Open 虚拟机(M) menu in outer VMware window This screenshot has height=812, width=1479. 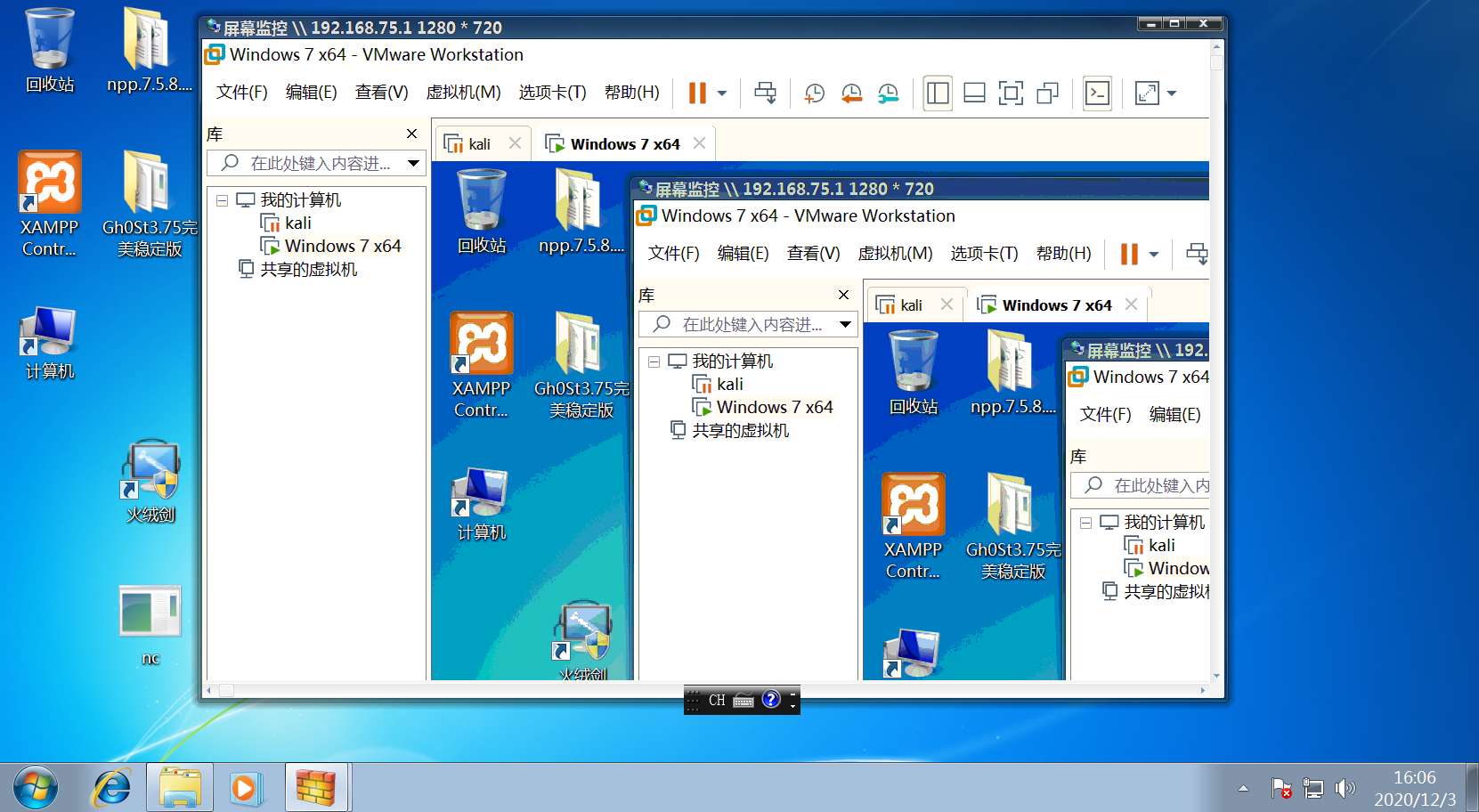[x=464, y=93]
